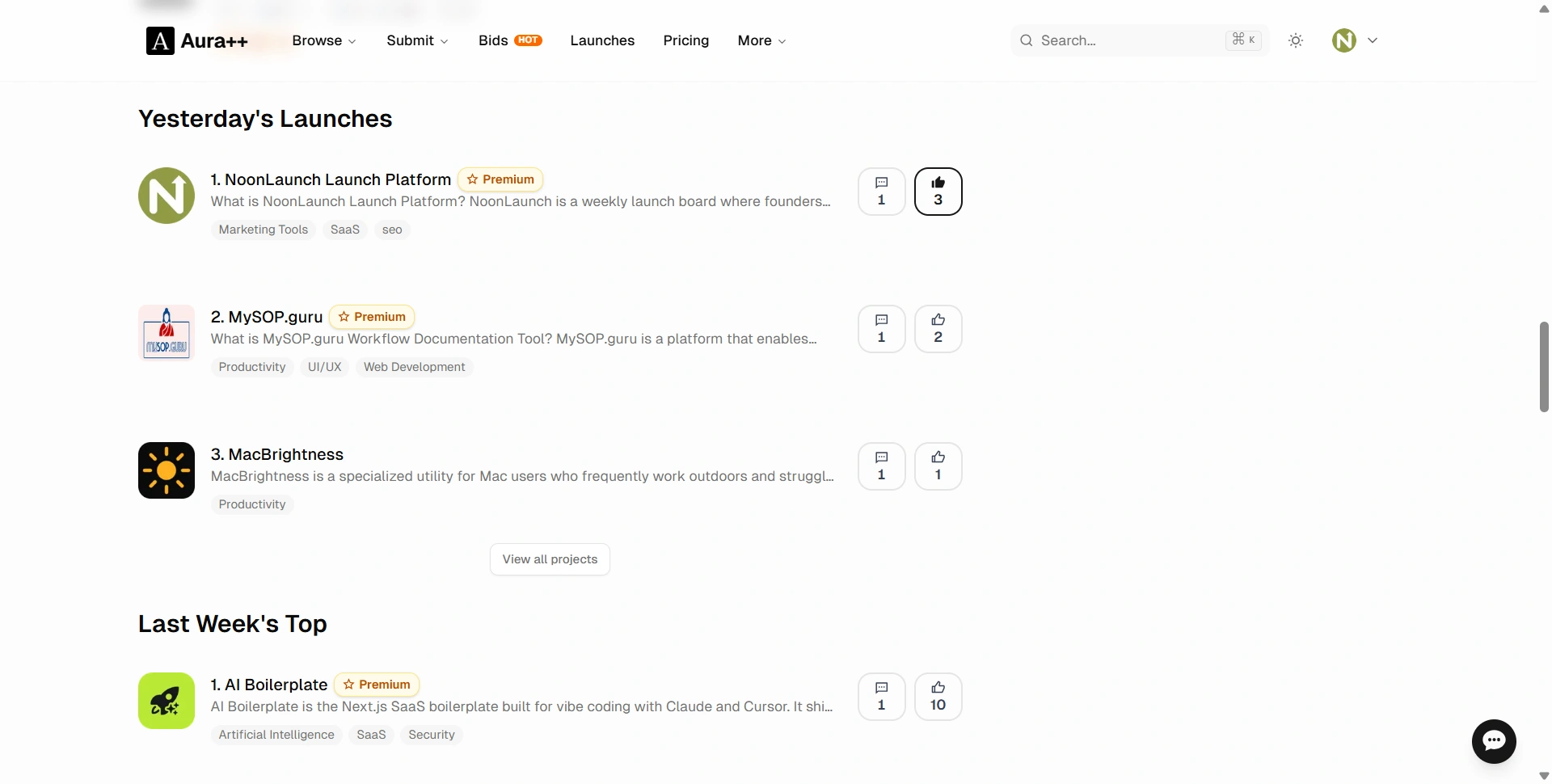This screenshot has width=1552, height=784.
Task: Open the AI Boilerplate title link
Action: [269, 685]
